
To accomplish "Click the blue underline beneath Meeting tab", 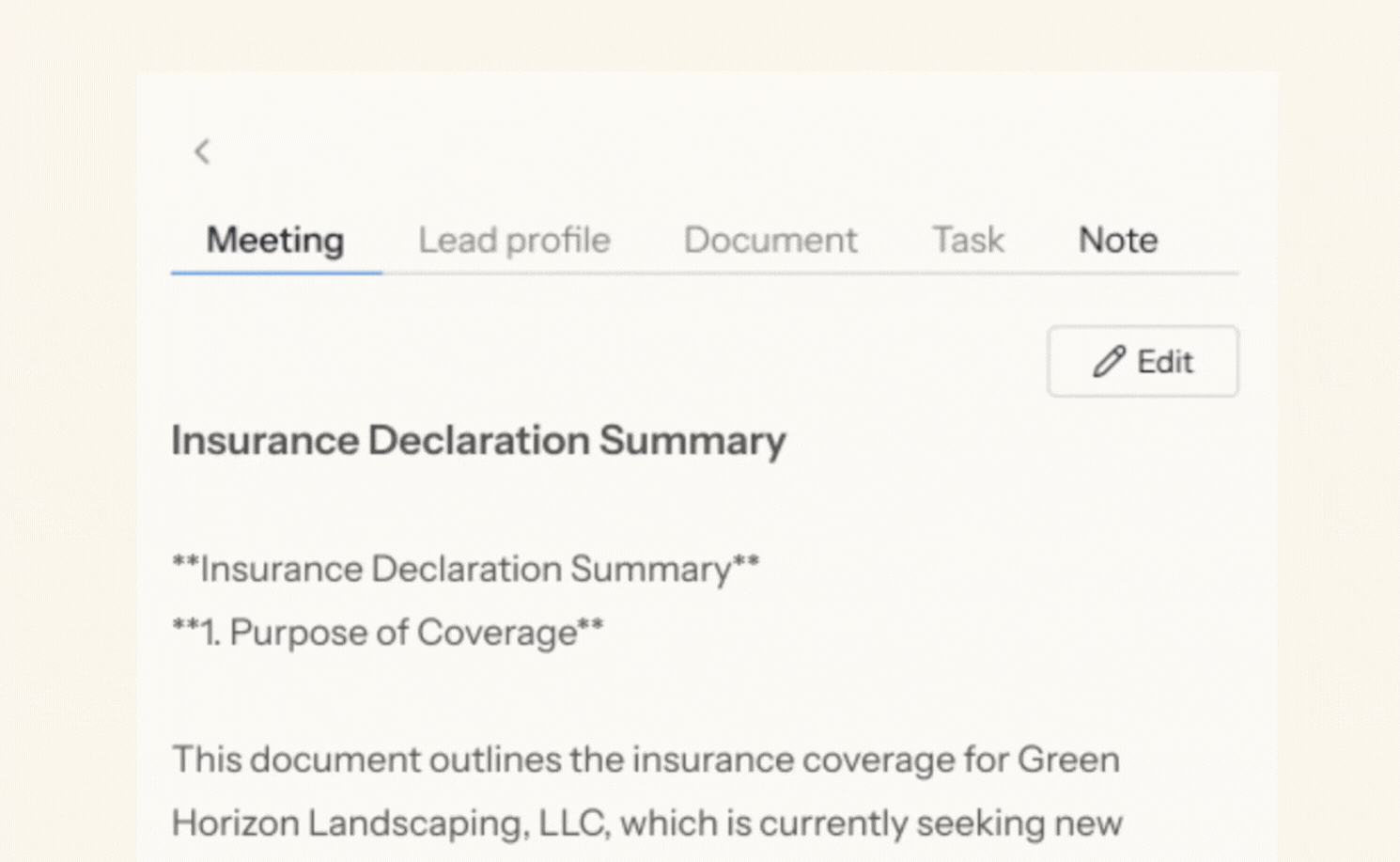I will tap(276, 273).
